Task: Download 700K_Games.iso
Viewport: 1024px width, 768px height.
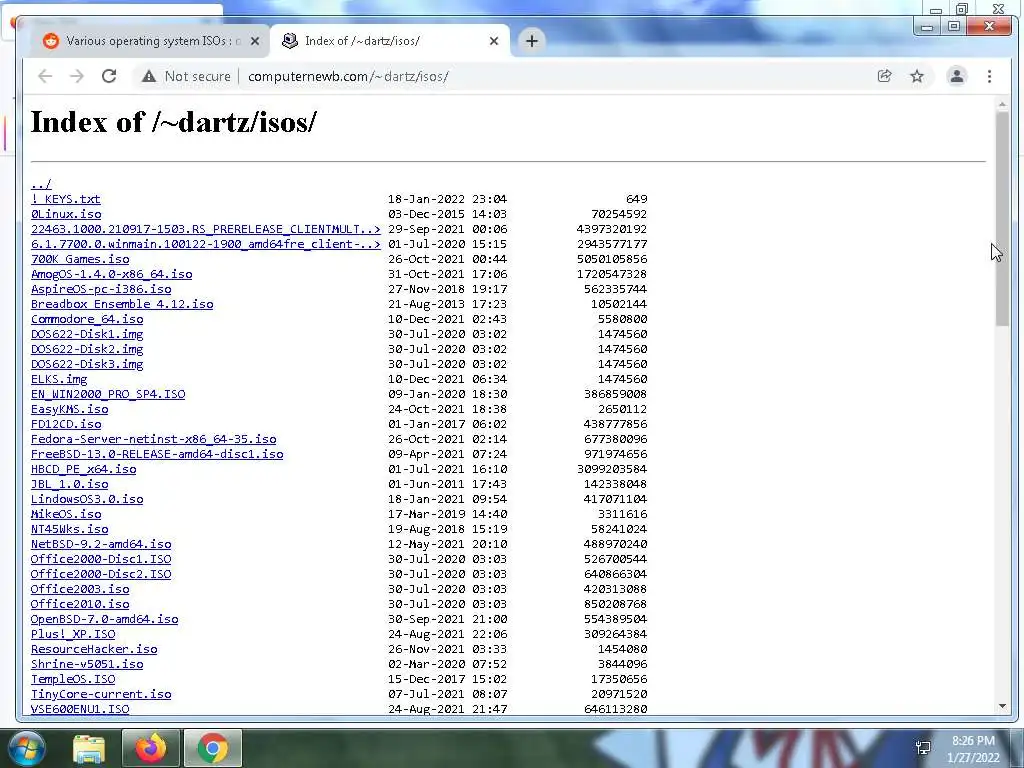Action: (x=80, y=259)
